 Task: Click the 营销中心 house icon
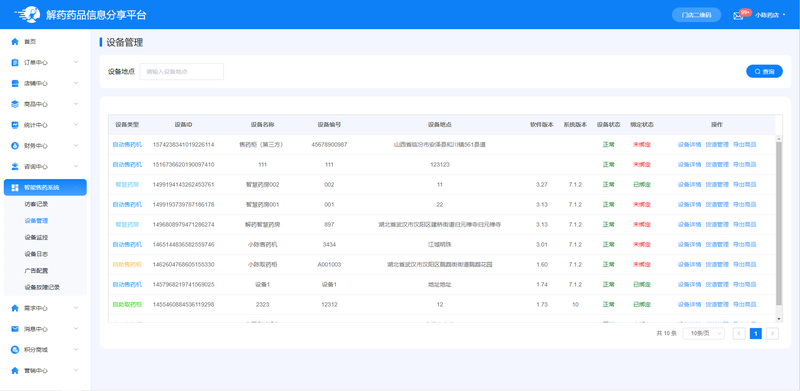point(15,371)
